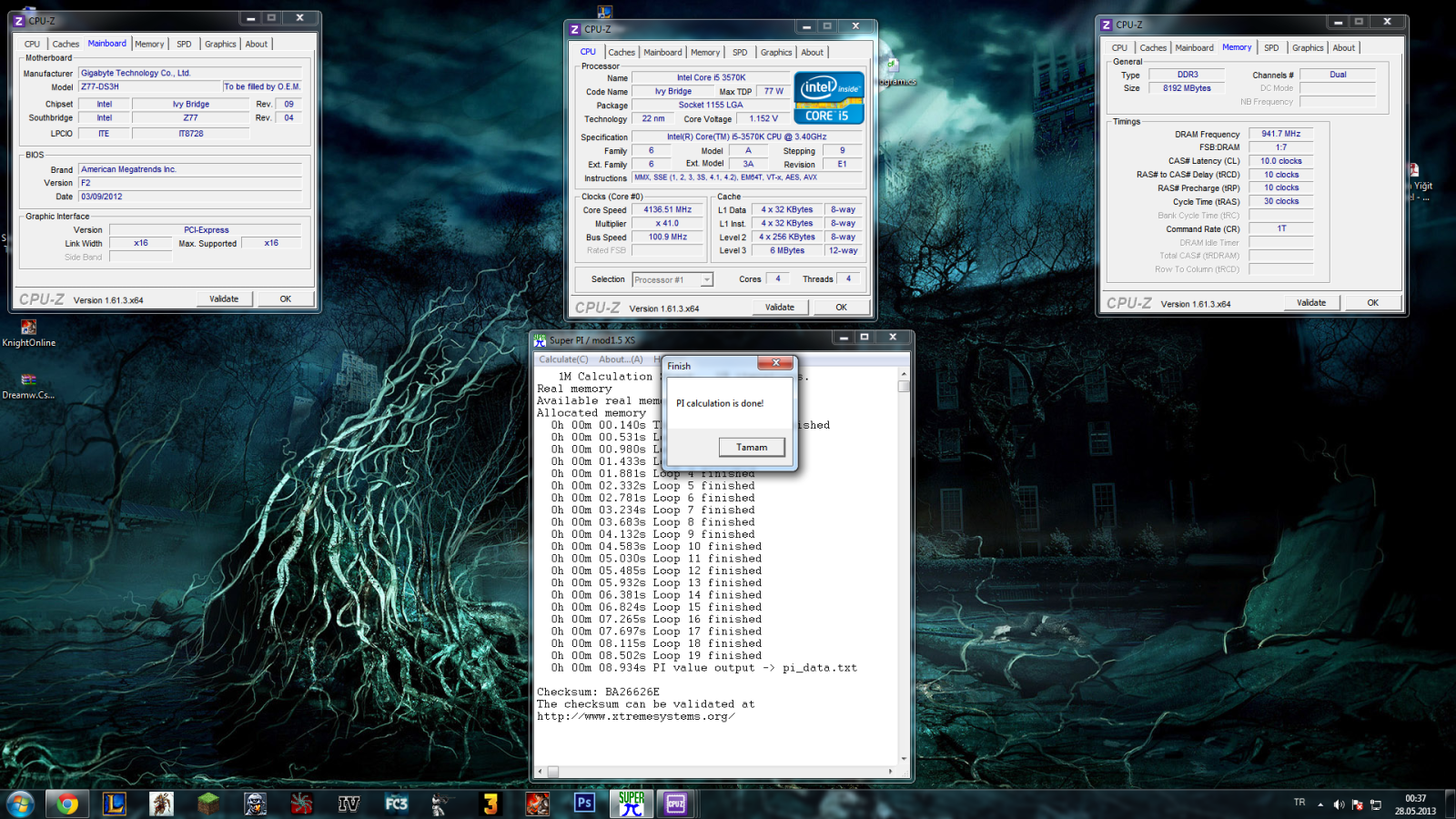Click the DRAM Frequency value 941.7 MHz

[x=1281, y=134]
